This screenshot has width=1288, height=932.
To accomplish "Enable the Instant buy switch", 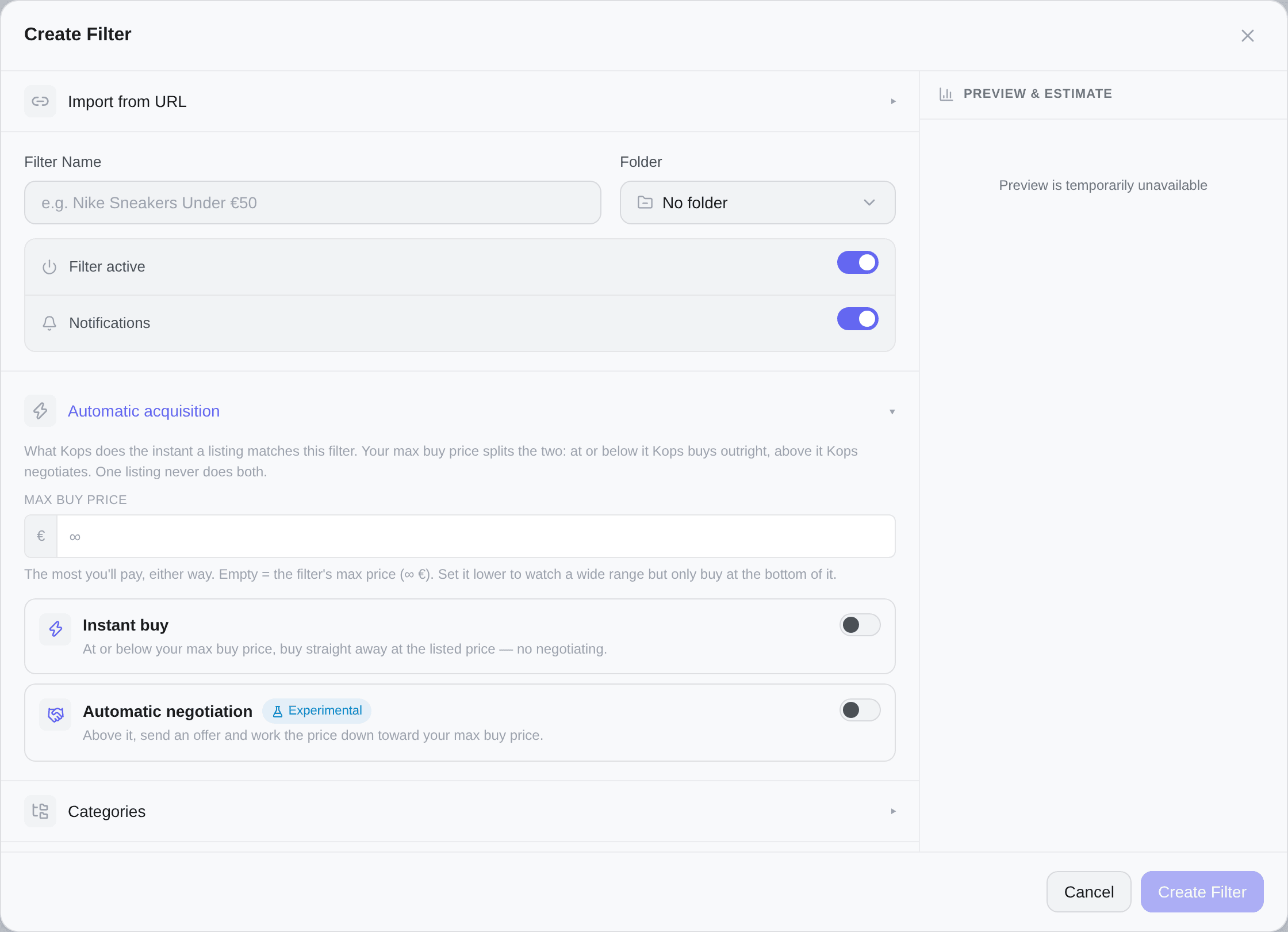I will point(860,625).
